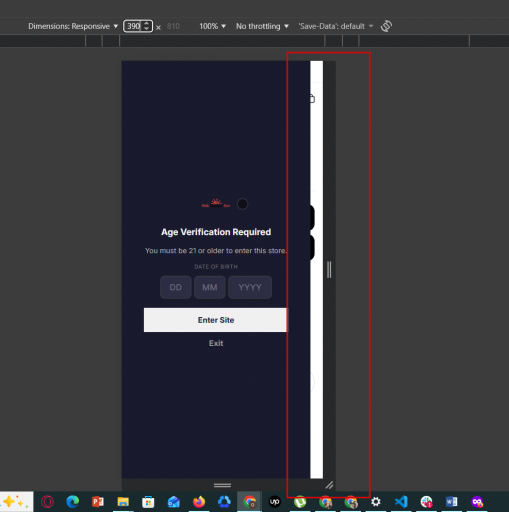The image size is (509, 512).
Task: Click the right-side viewport resize handle
Action: click(329, 270)
